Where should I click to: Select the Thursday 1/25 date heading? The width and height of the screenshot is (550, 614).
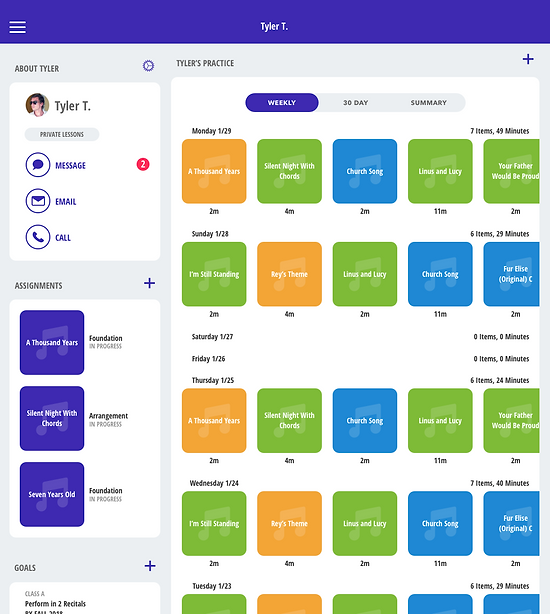click(213, 380)
